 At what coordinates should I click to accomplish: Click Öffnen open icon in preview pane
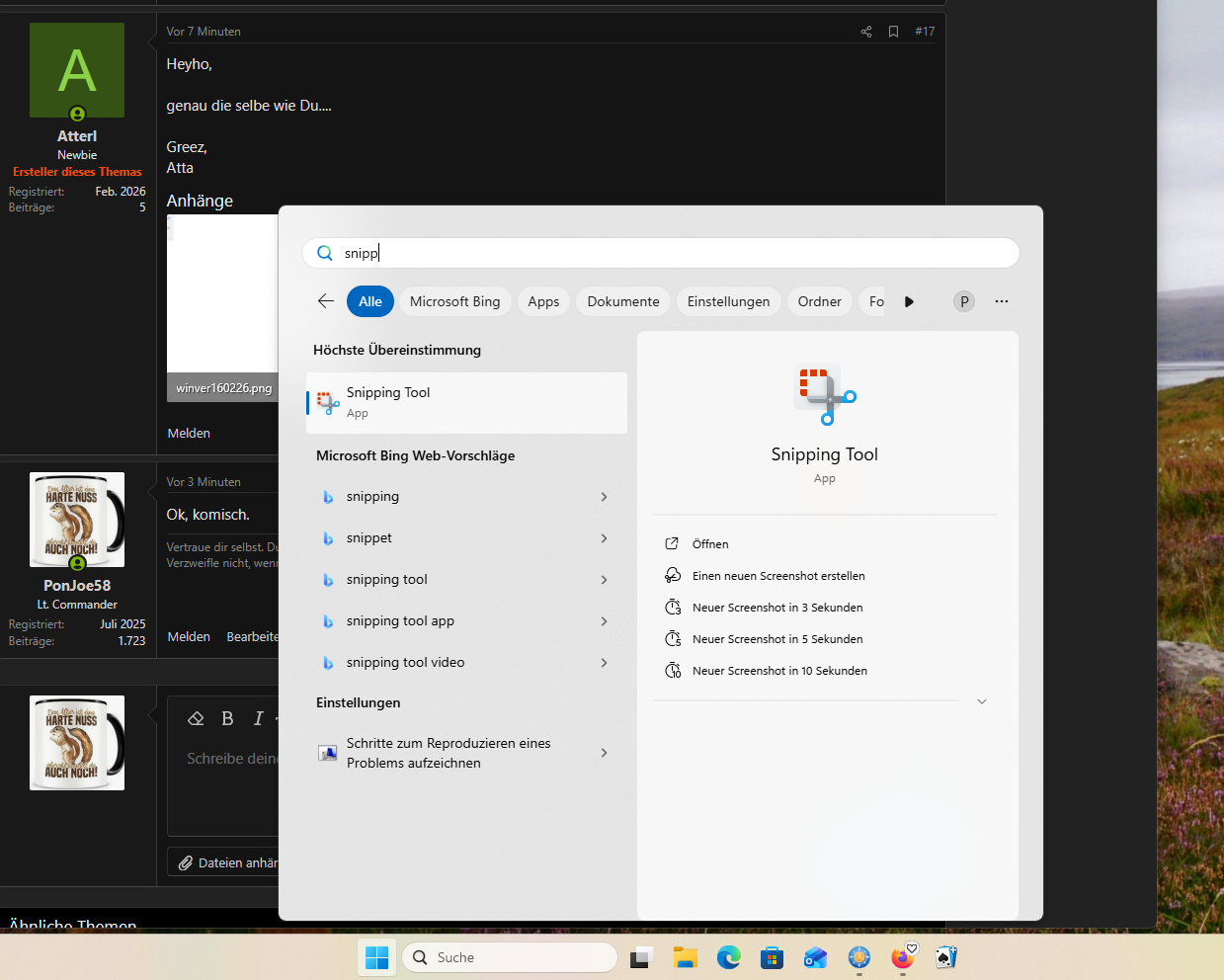[672, 544]
